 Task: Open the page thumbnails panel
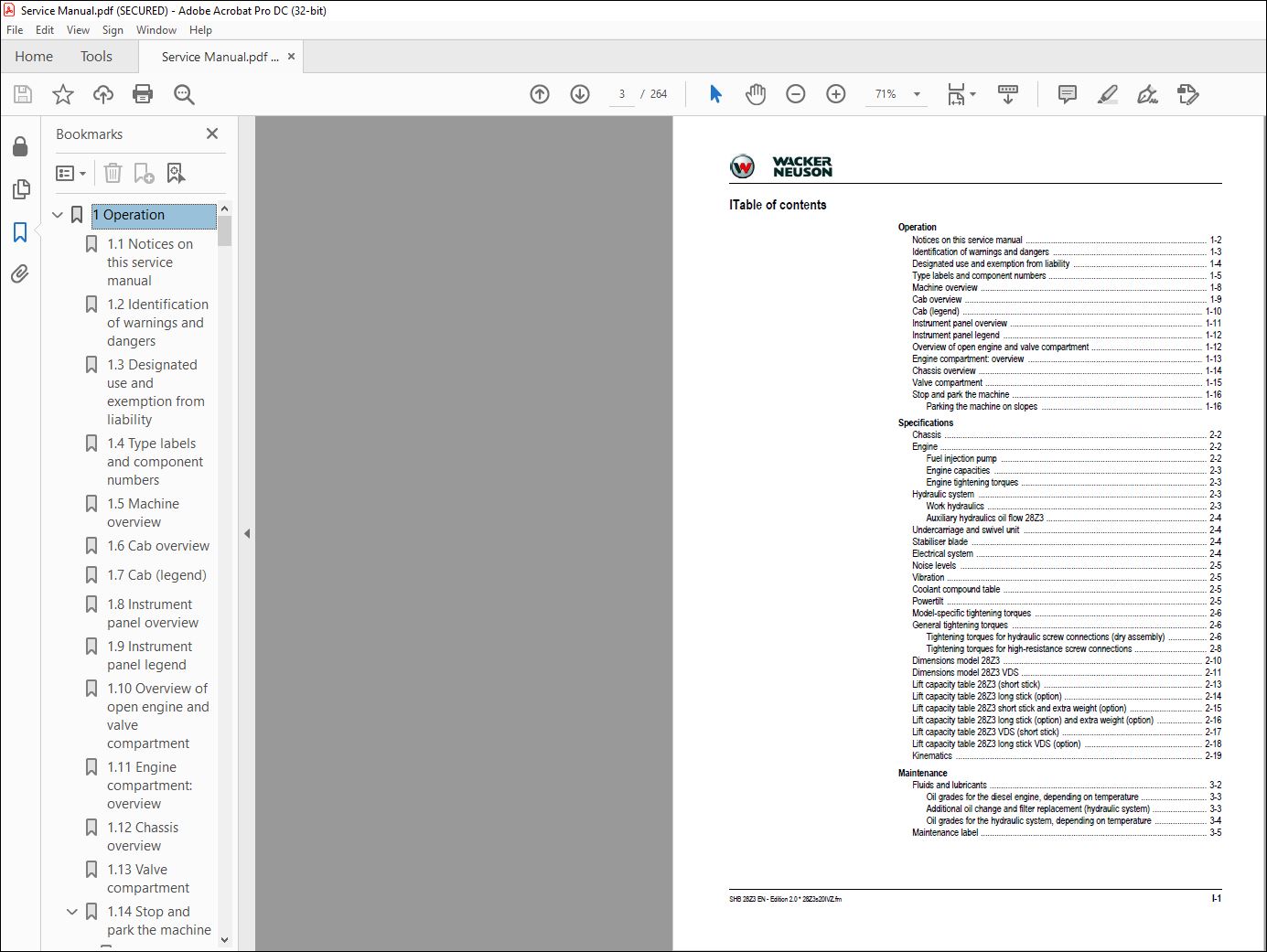point(20,189)
